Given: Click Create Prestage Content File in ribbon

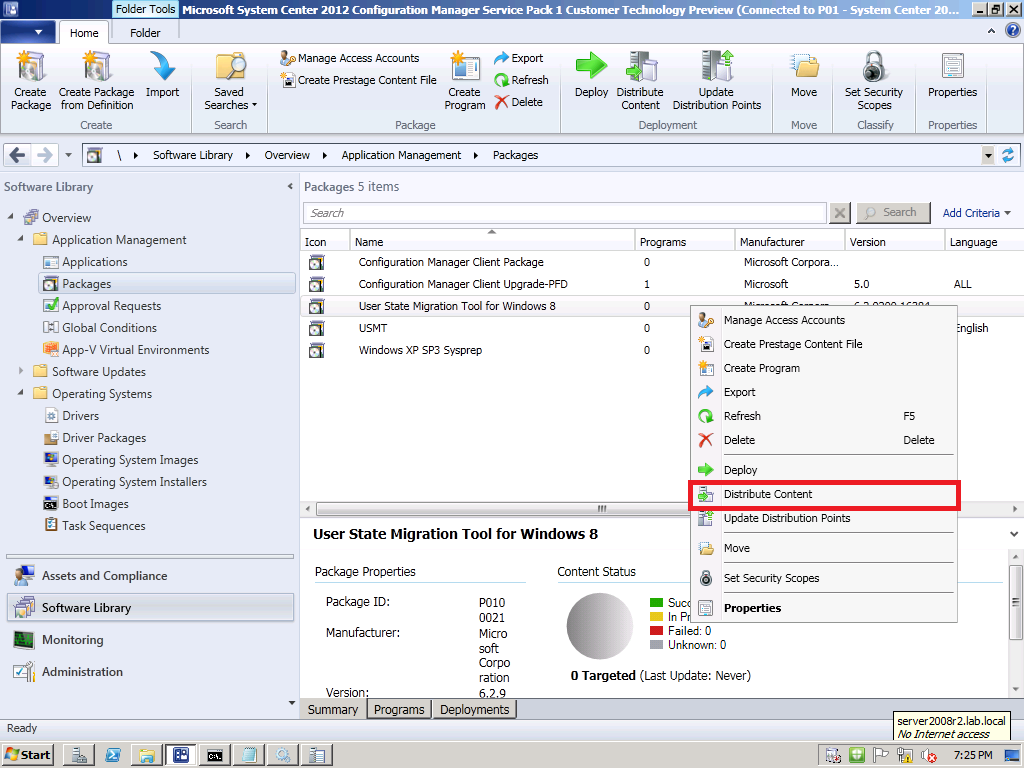Looking at the screenshot, I should [359, 80].
